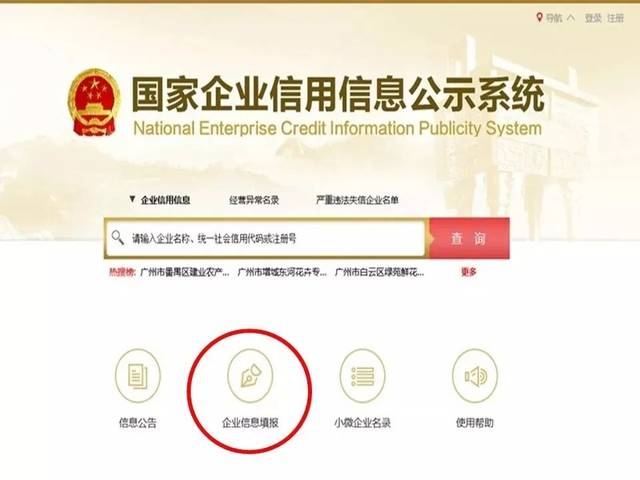Click the 企业信息填报 pen icon
This screenshot has height=480, width=640.
250,376
